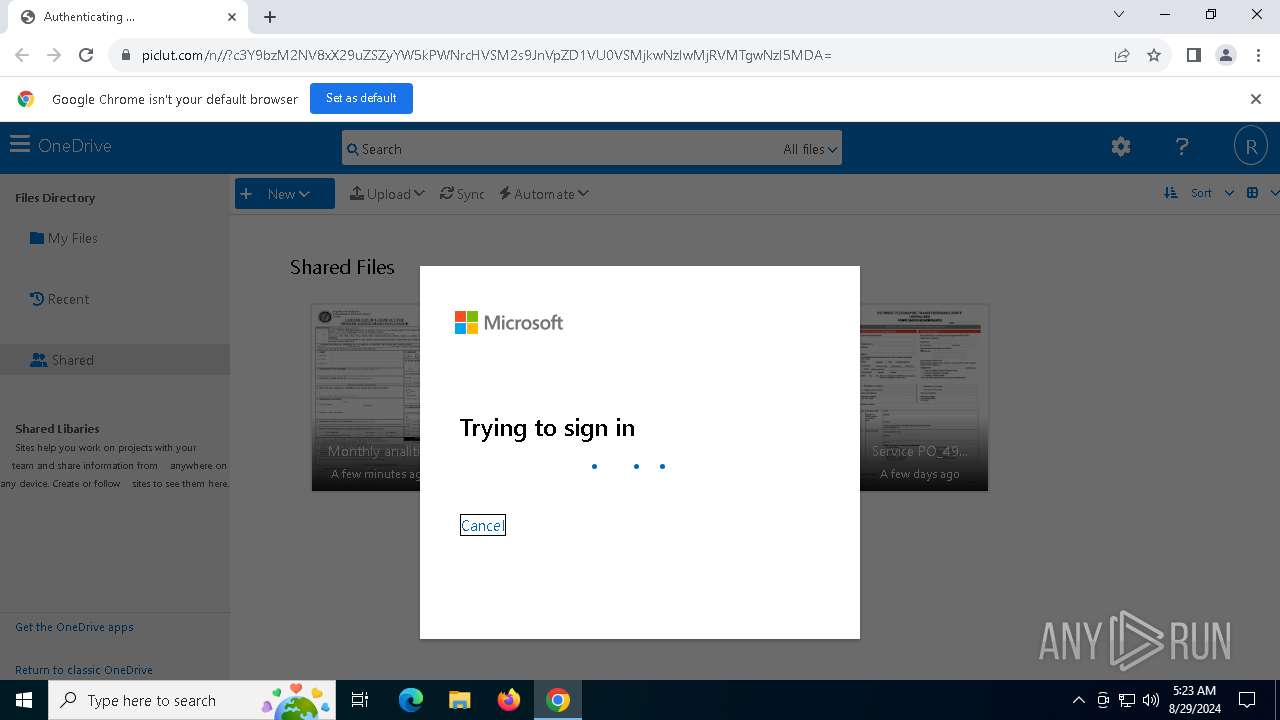
Task: Open the settings gear in OneDrive header
Action: [x=1121, y=147]
